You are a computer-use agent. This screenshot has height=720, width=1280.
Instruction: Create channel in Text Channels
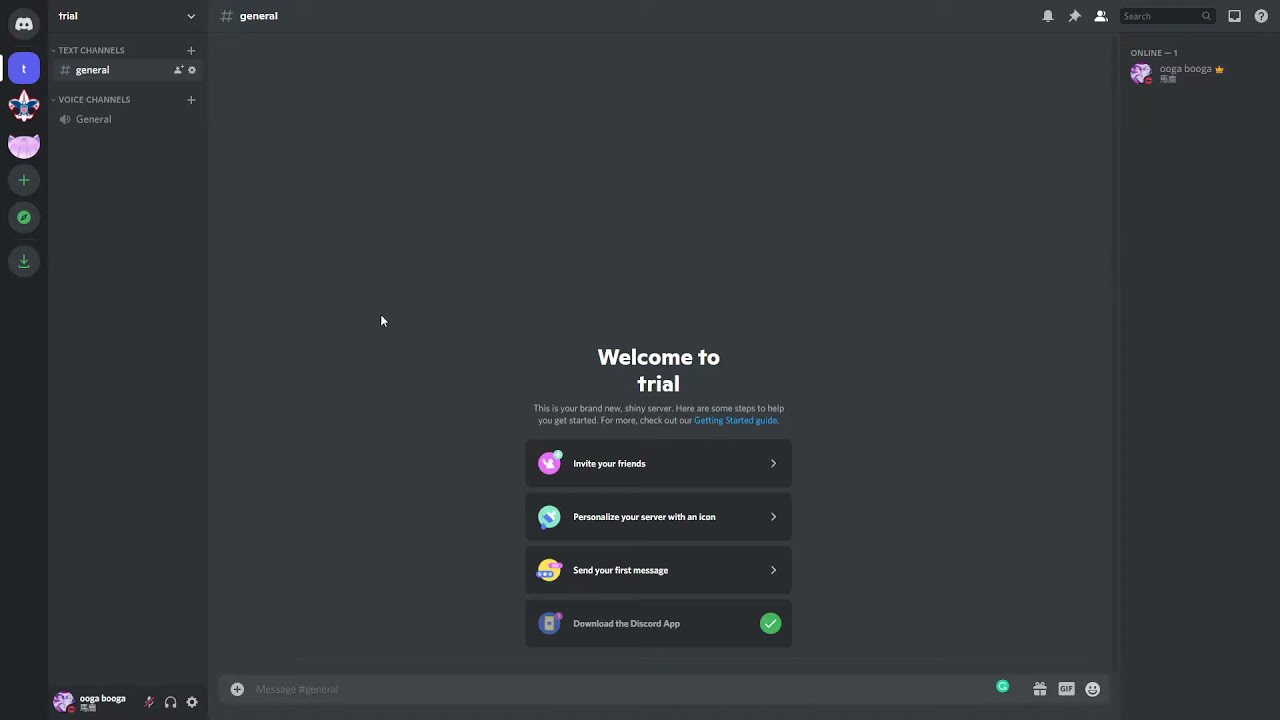pyautogui.click(x=191, y=50)
